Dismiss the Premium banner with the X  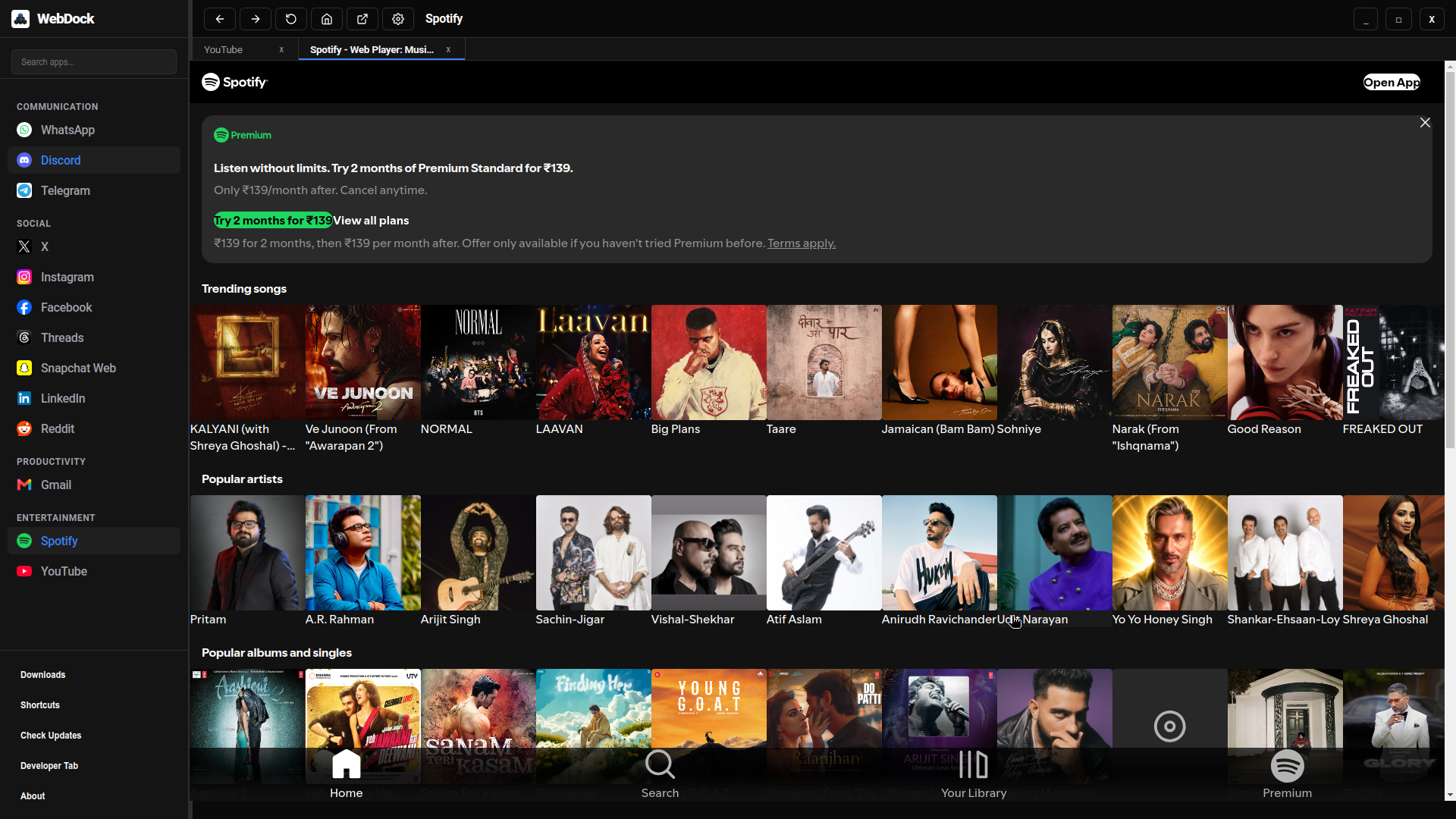click(x=1425, y=123)
